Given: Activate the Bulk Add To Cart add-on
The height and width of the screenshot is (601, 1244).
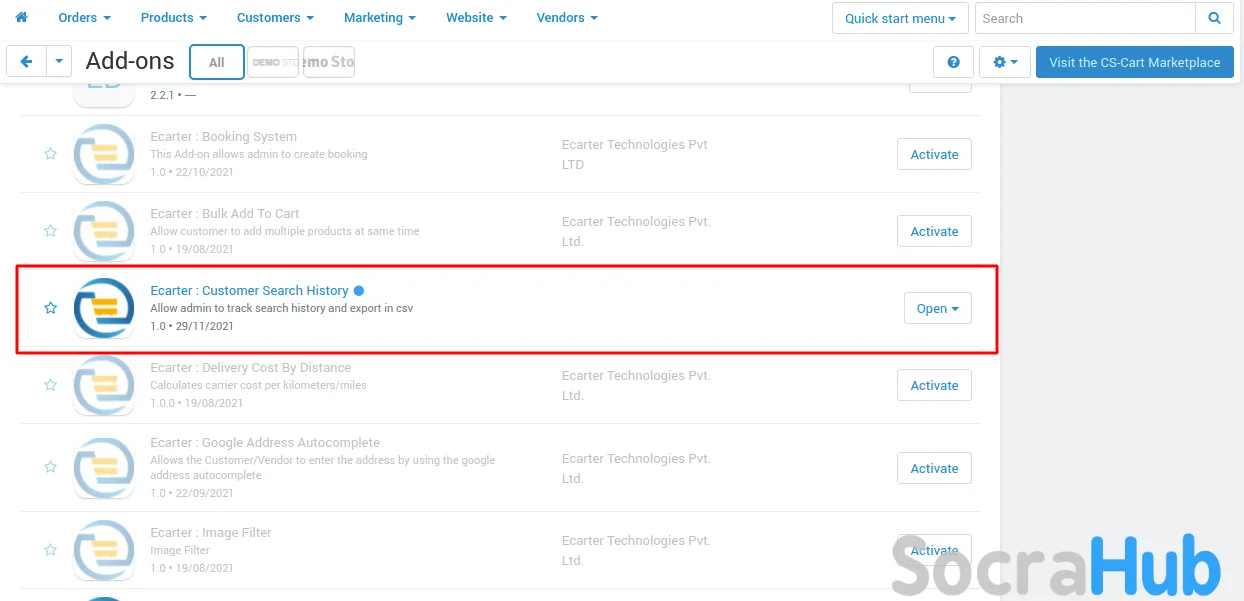Looking at the screenshot, I should point(934,231).
